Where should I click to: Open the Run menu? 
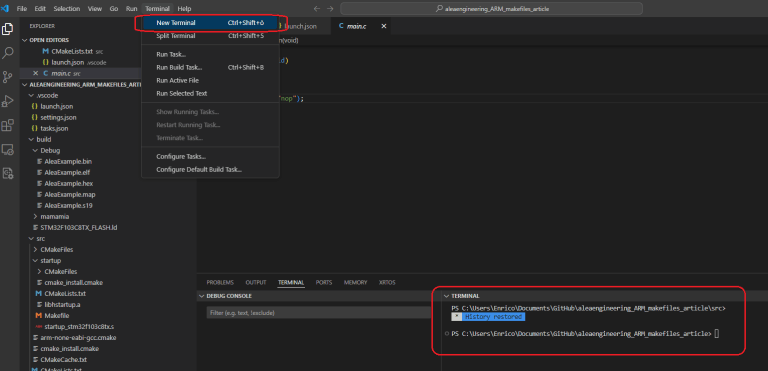[x=132, y=9]
